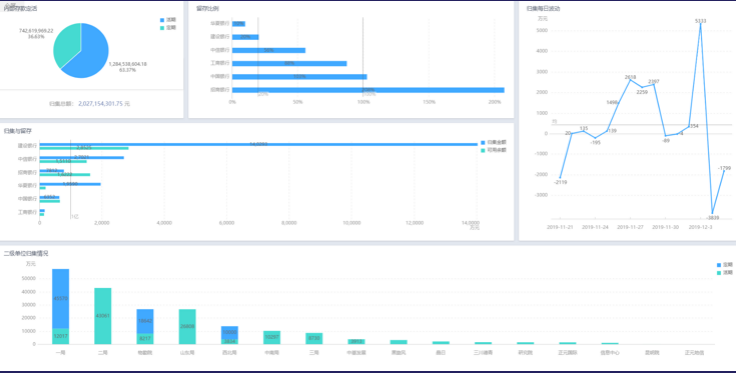This screenshot has width=736, height=373.
Task: Toggle 定期 legend in the bottom column chart
Action: point(725,265)
